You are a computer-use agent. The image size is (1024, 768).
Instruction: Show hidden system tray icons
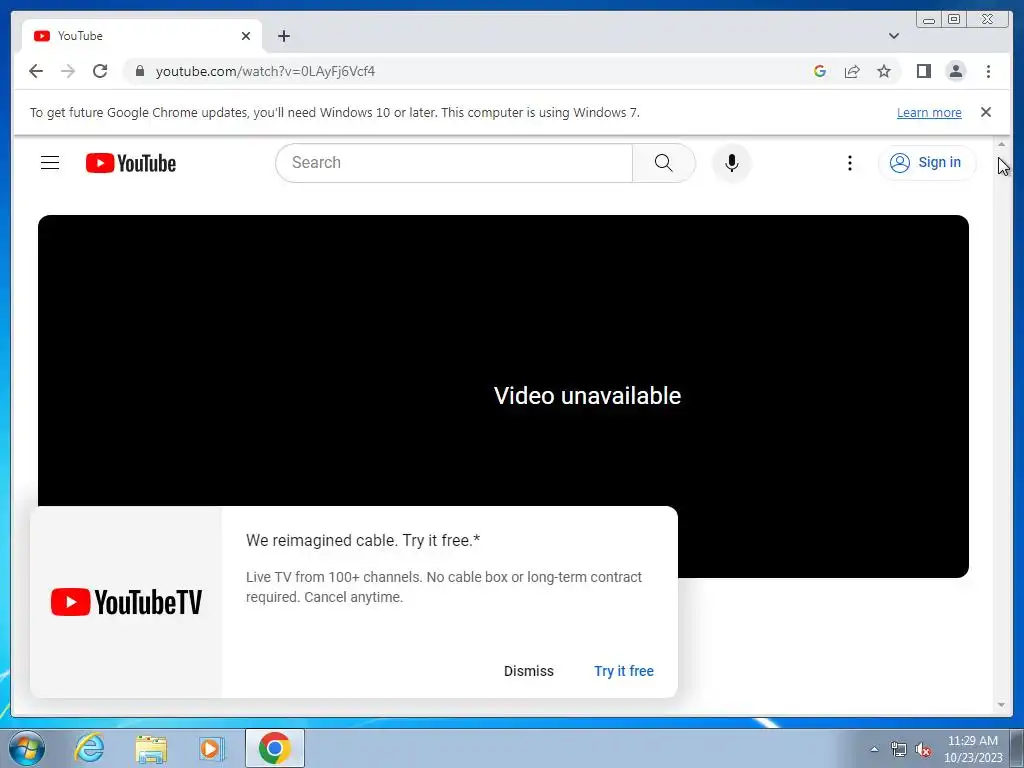pos(874,749)
